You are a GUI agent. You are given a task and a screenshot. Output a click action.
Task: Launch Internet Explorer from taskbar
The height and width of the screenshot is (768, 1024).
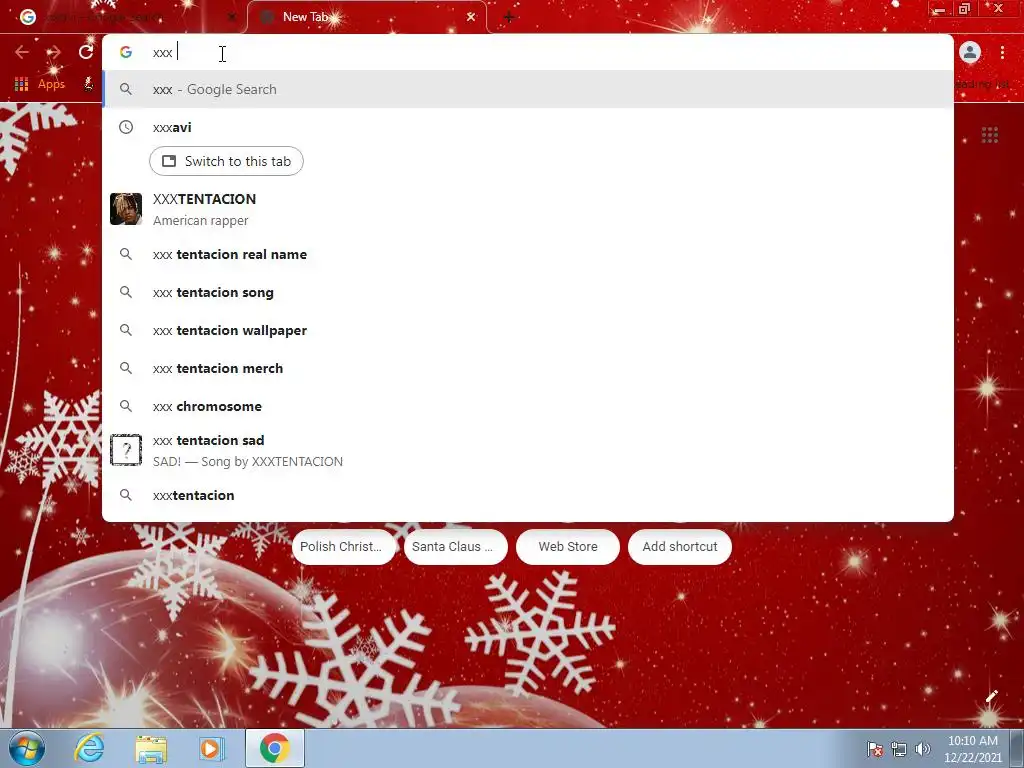(89, 748)
